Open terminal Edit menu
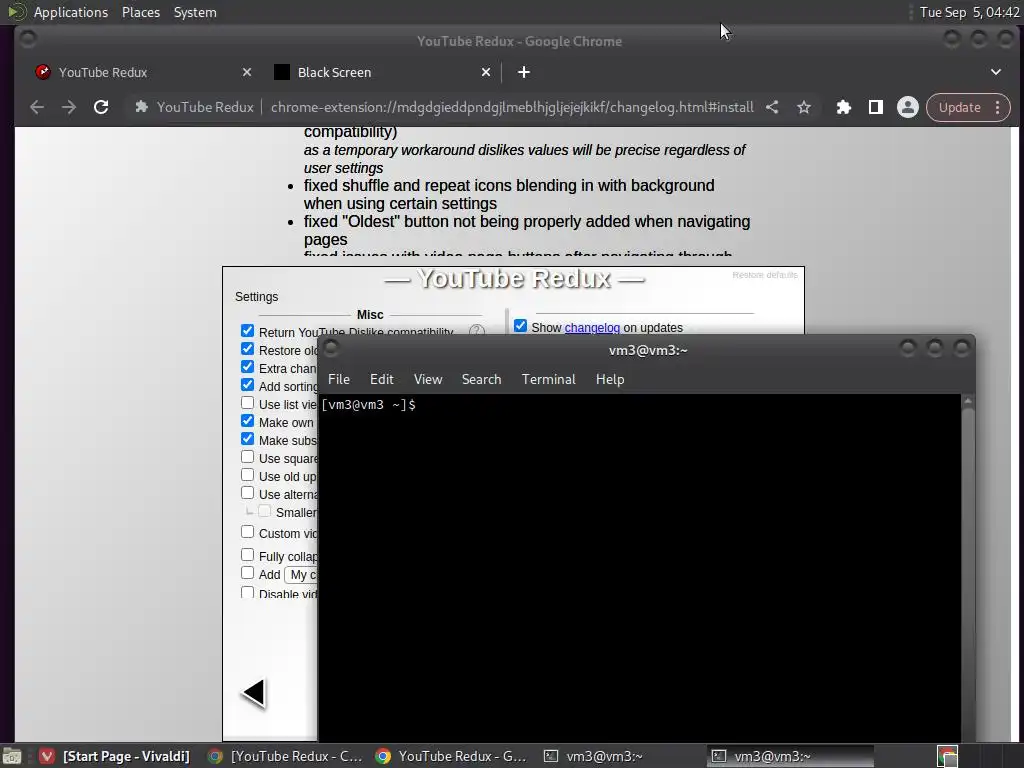 [381, 379]
